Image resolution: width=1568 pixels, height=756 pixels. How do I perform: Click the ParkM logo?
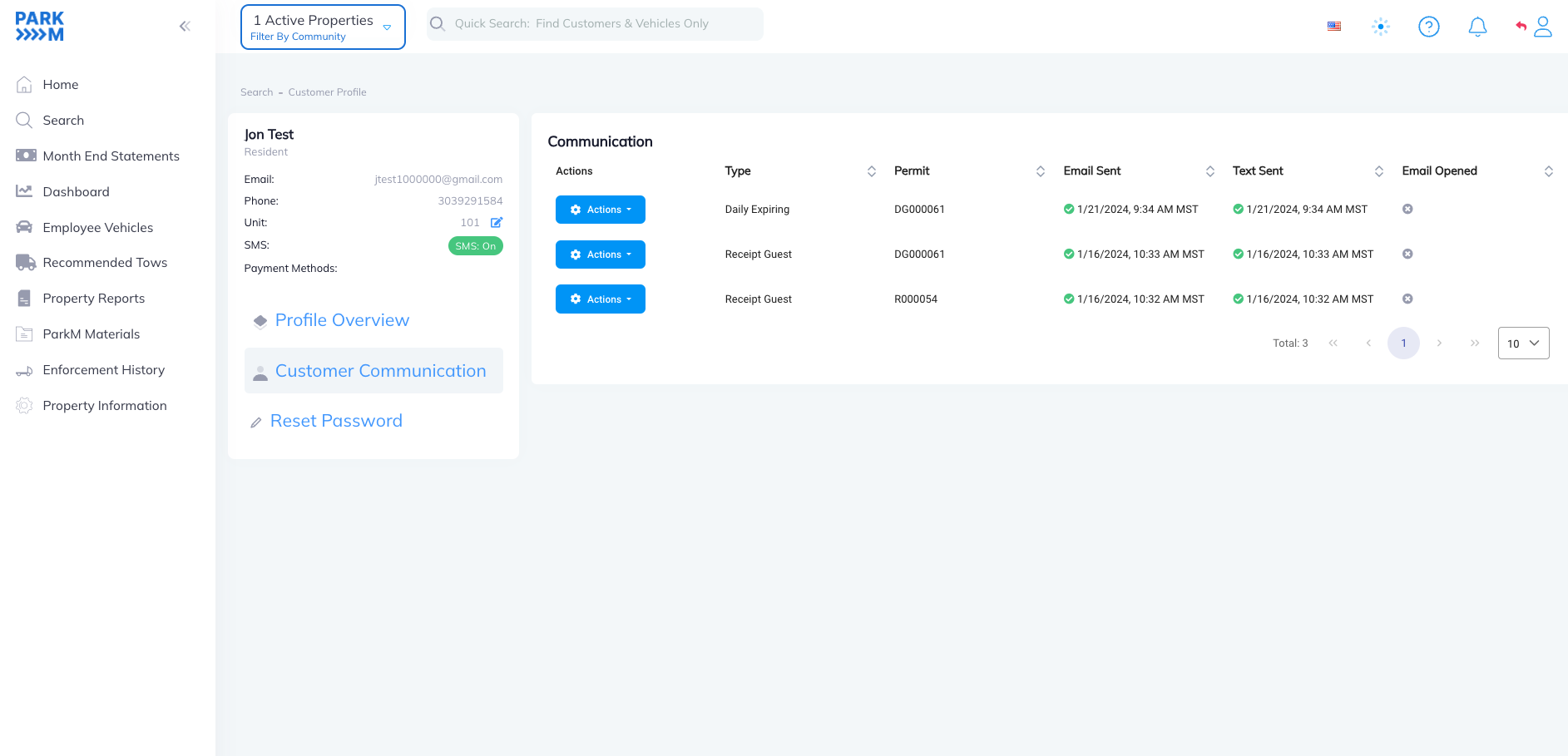tap(40, 27)
